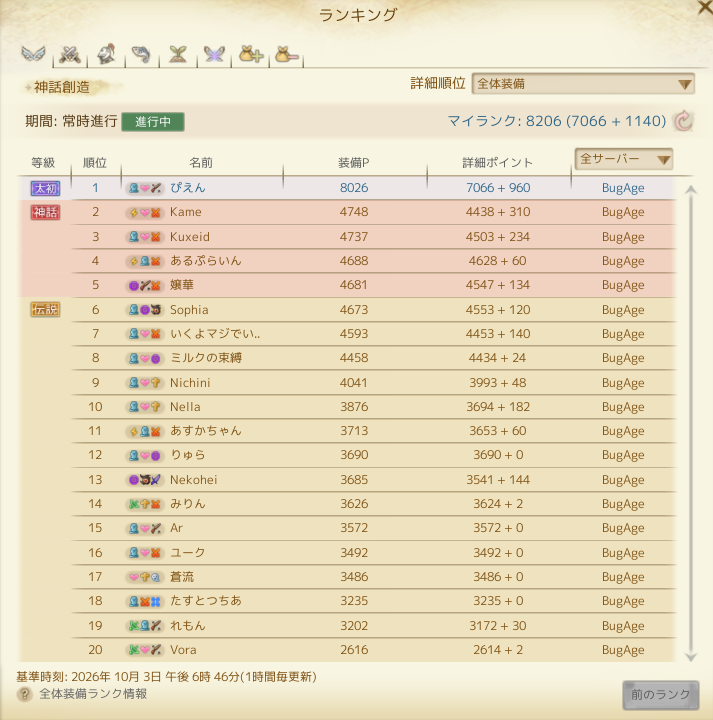The image size is (713, 720).
Task: Select player Kame in rank 2
Action: pos(185,212)
